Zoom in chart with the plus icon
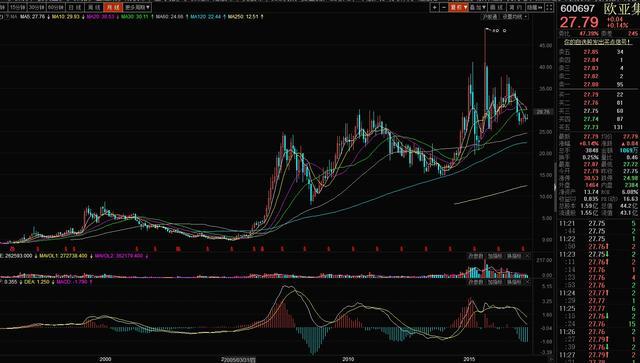The image size is (640, 363). coord(435,7)
